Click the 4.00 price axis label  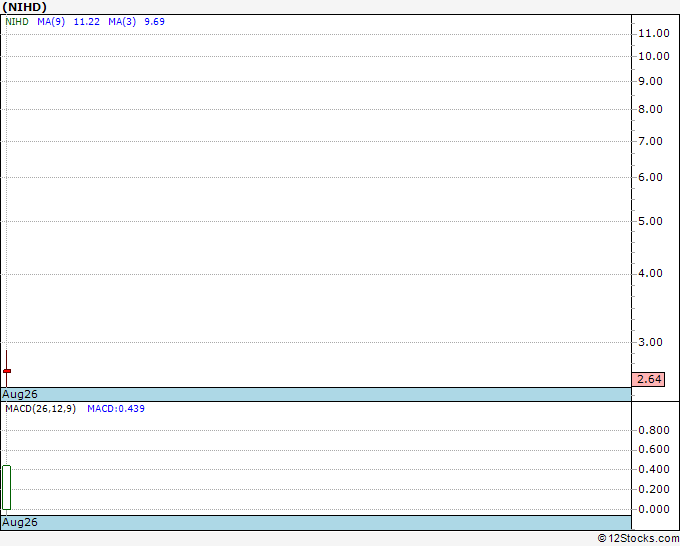[x=651, y=273]
